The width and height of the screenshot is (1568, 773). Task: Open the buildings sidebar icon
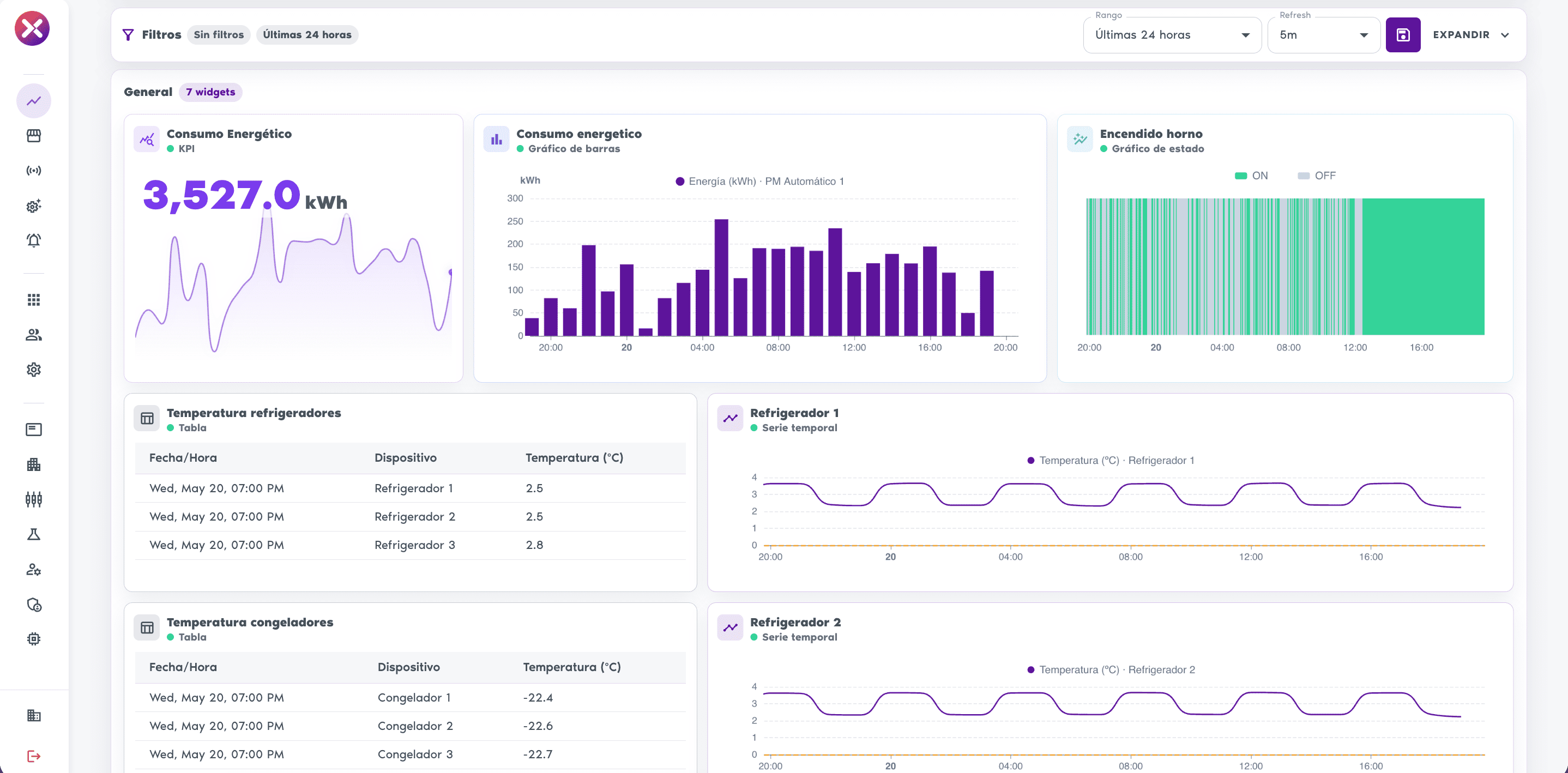click(34, 464)
